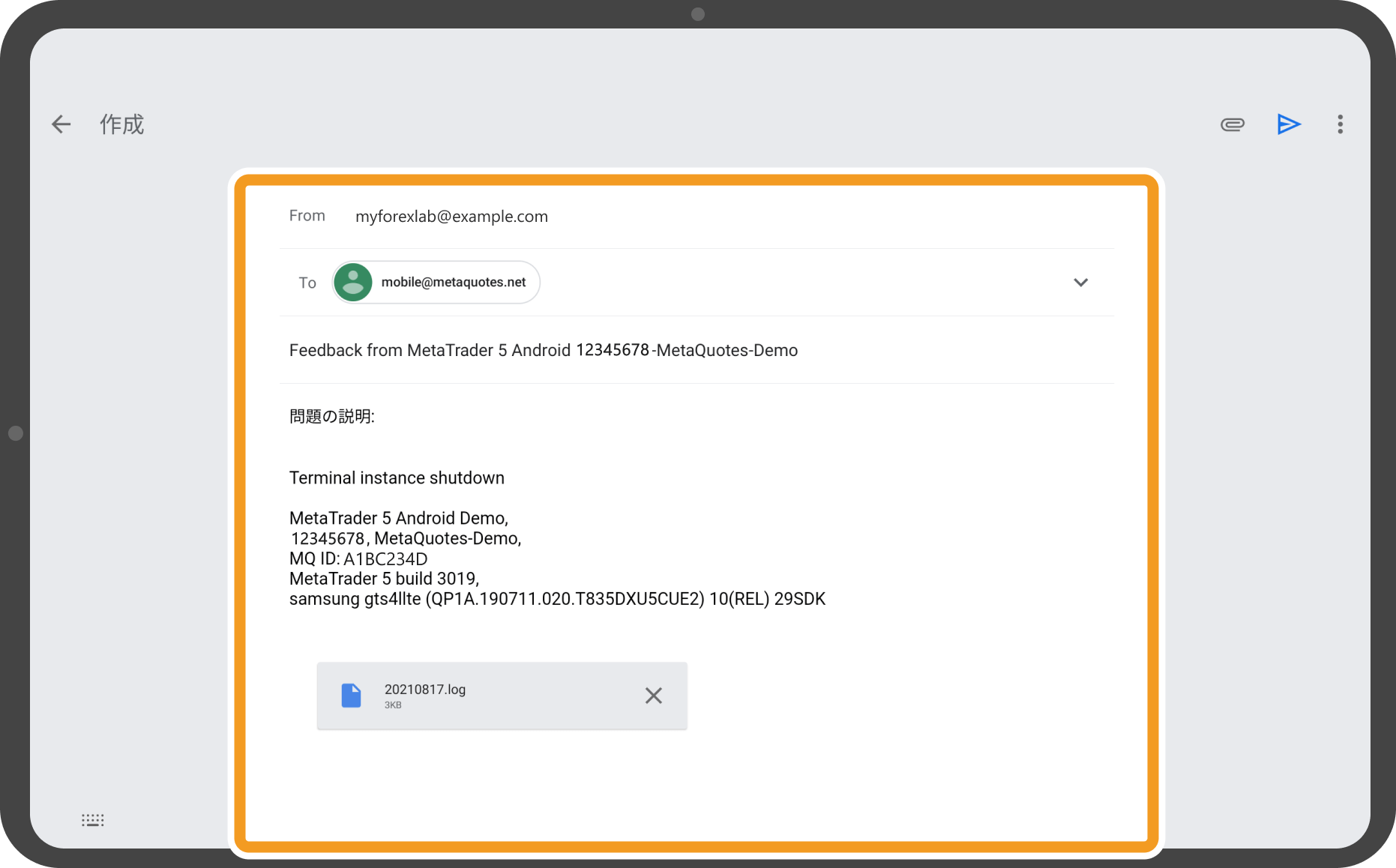The width and height of the screenshot is (1396, 868).
Task: Click the From label
Action: tap(307, 216)
